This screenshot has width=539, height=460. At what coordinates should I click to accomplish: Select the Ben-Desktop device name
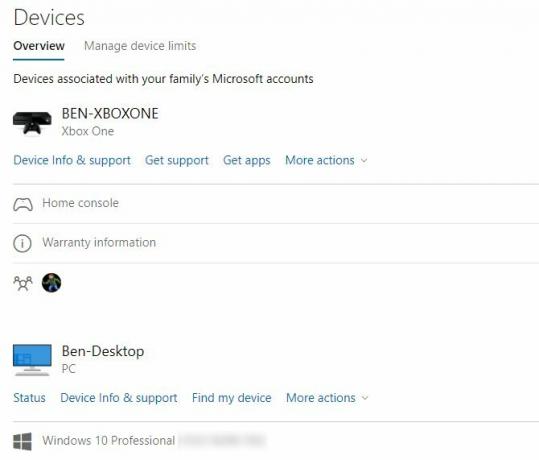pos(103,352)
